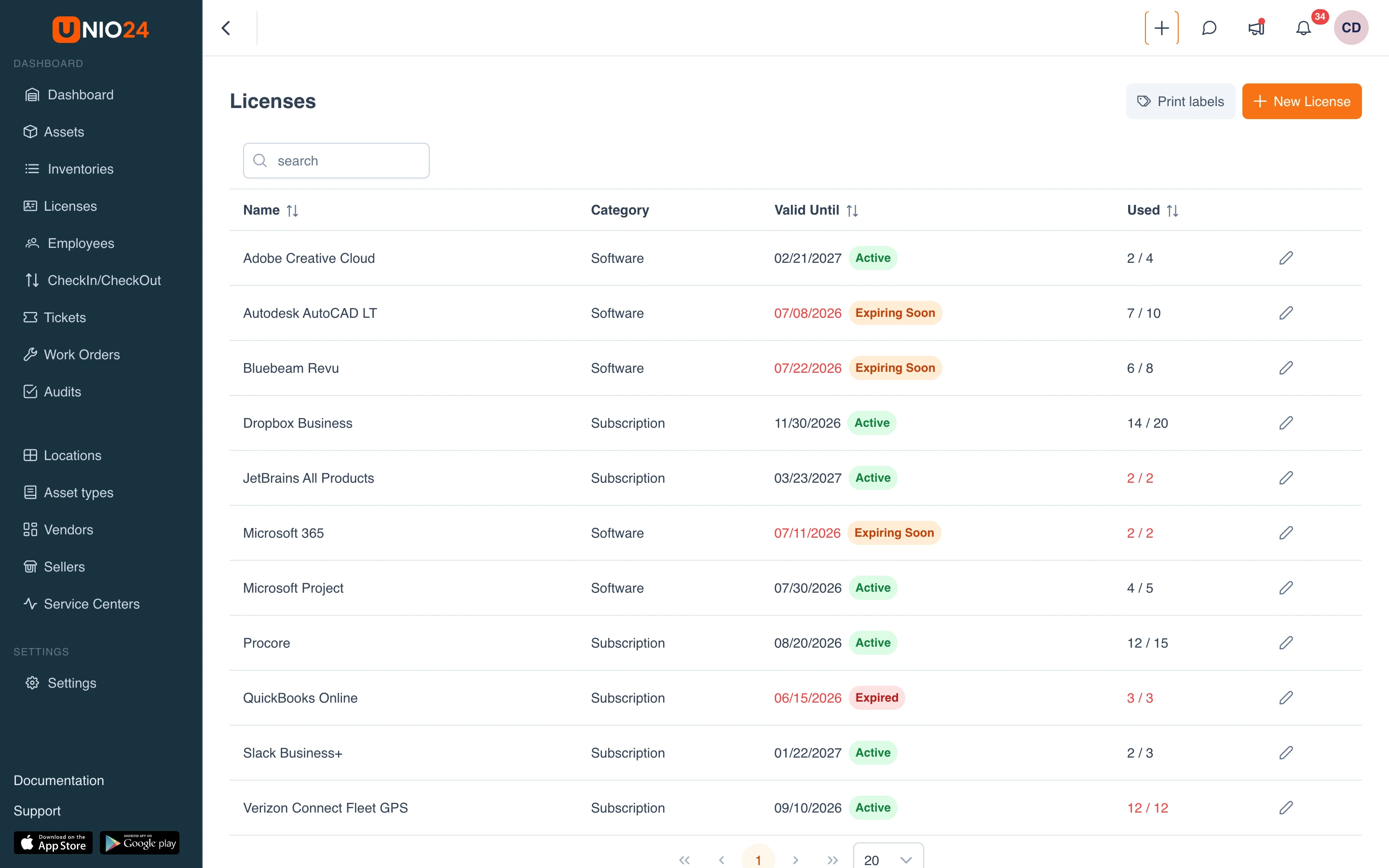
Task: Click the Google Play badge
Action: [139, 843]
